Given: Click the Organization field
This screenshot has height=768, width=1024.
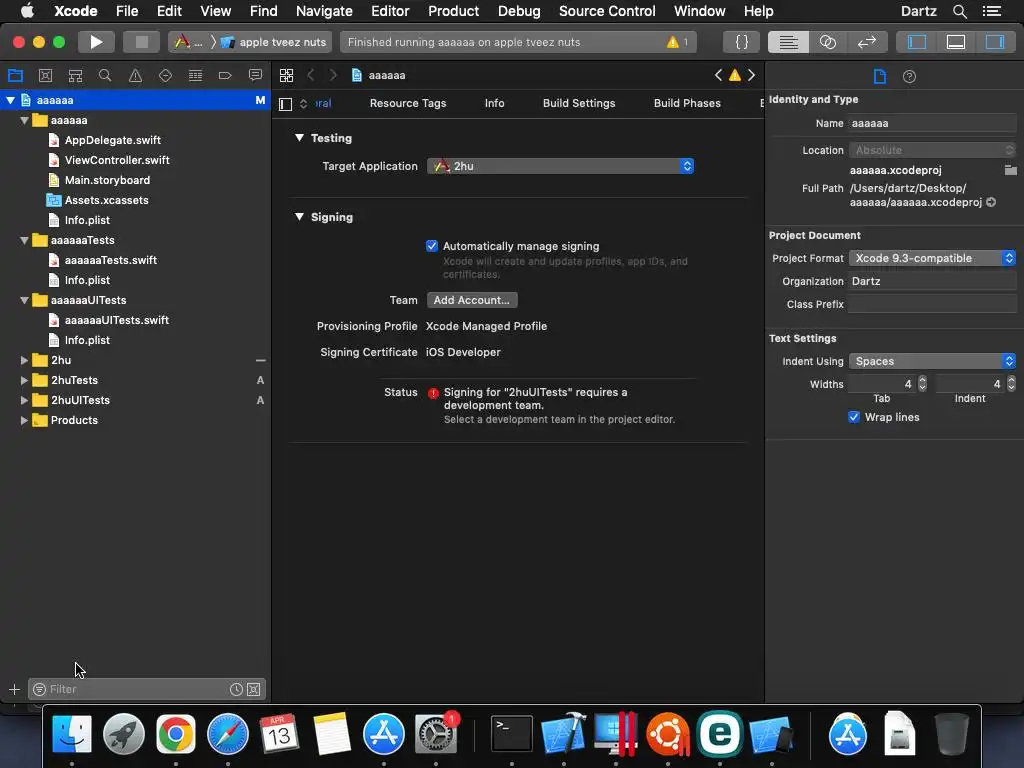Looking at the screenshot, I should (933, 281).
